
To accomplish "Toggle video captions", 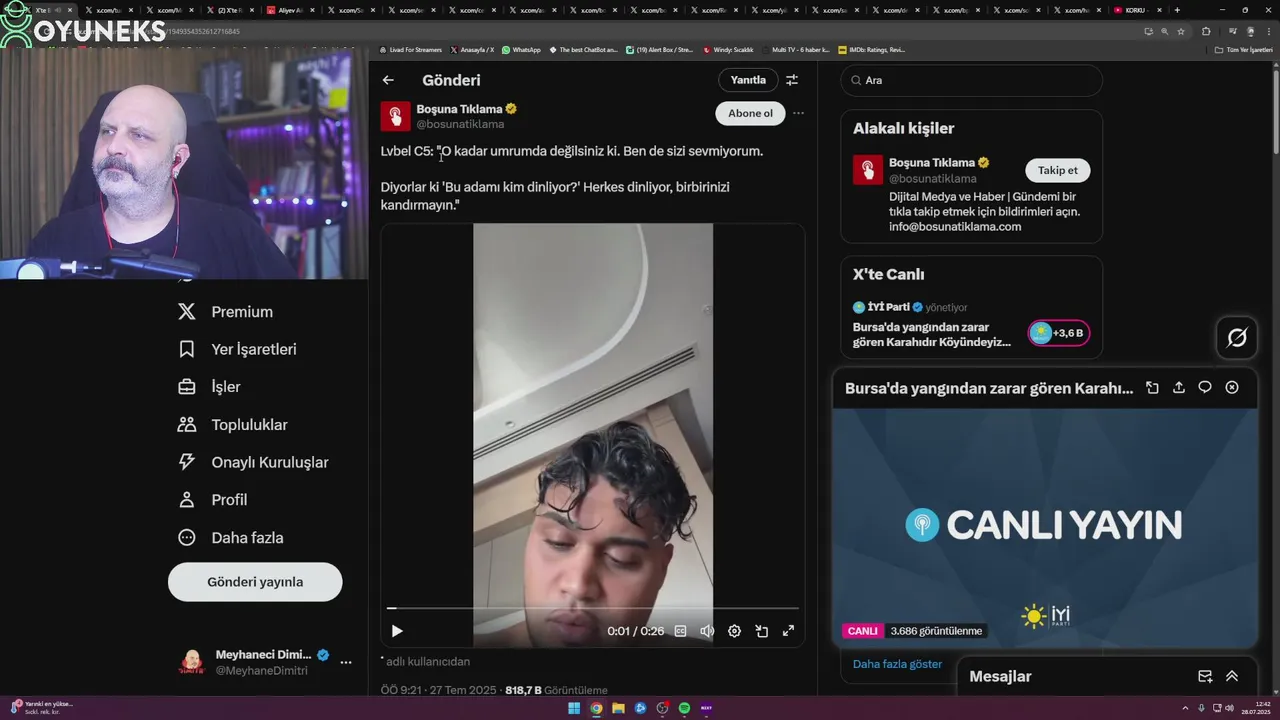I will 680,631.
